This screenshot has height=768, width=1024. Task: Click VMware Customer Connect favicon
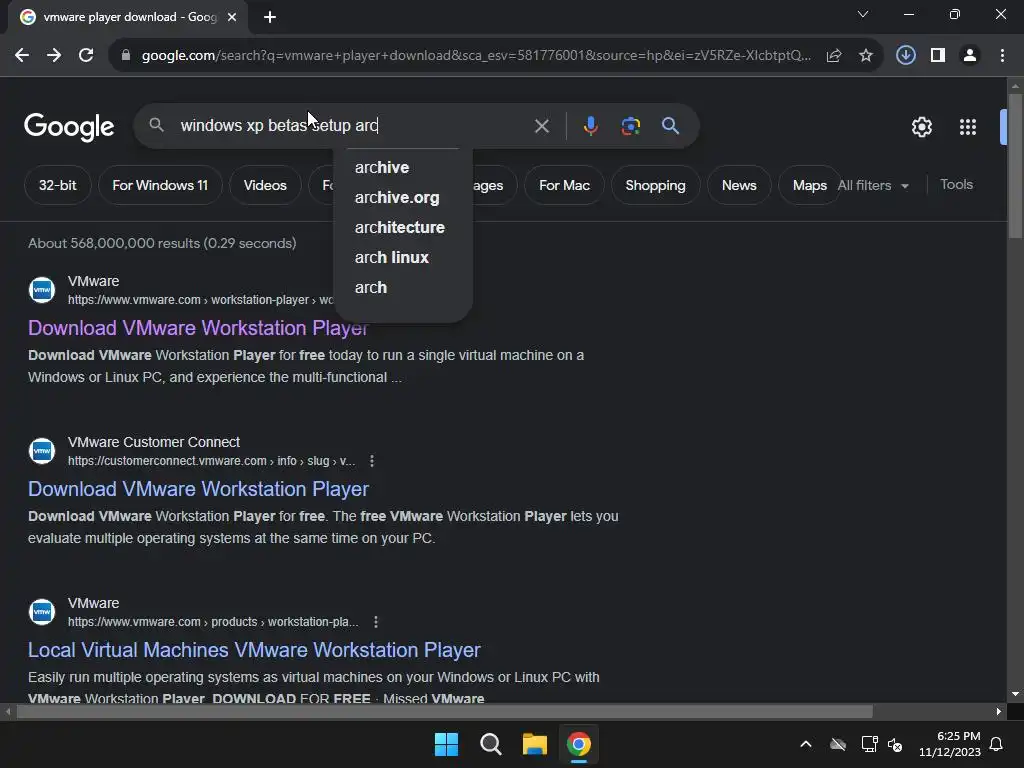pyautogui.click(x=42, y=451)
